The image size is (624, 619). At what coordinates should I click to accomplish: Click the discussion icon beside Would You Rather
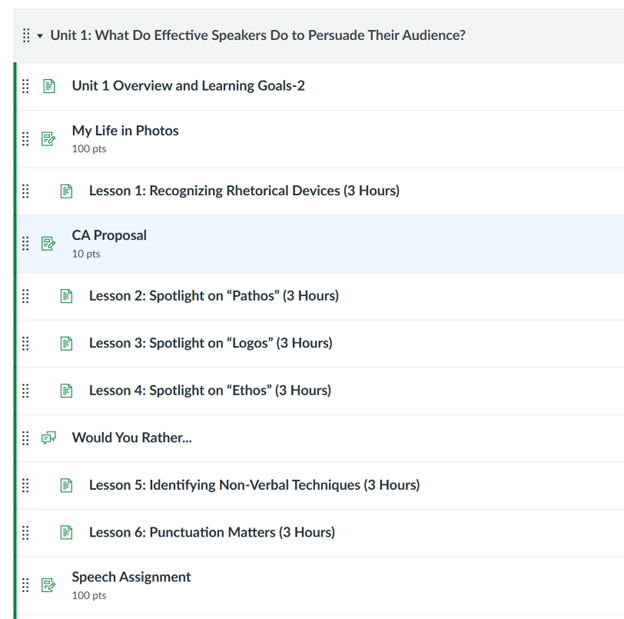click(49, 438)
